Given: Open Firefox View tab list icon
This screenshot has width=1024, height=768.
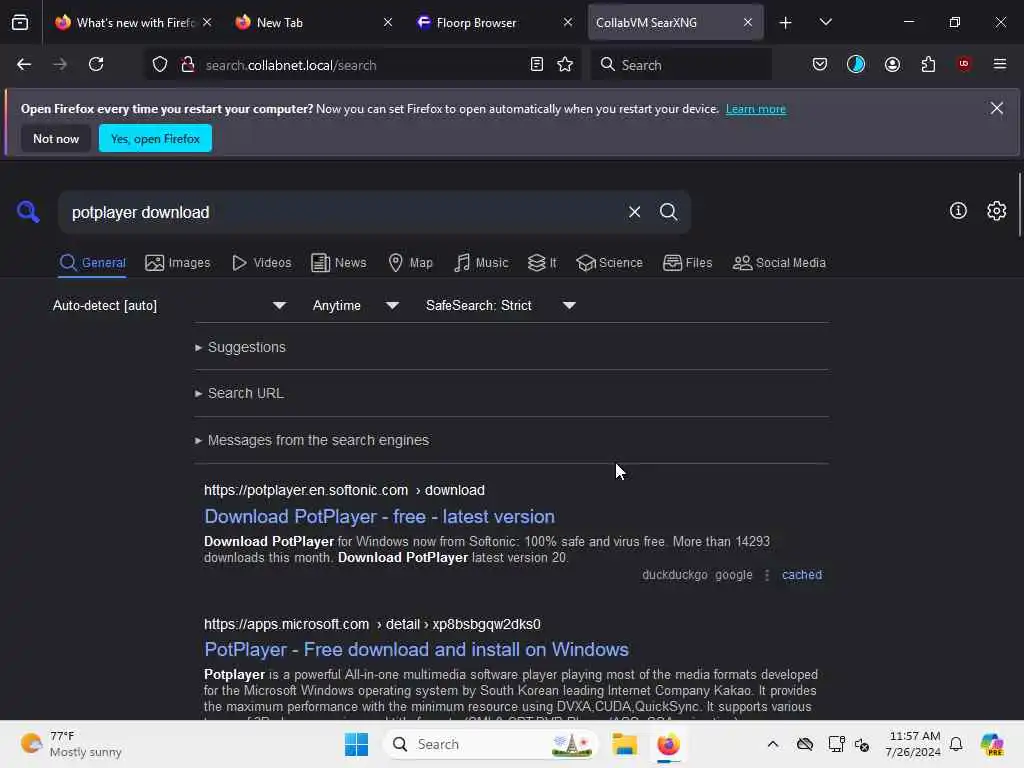Looking at the screenshot, I should 20,23.
